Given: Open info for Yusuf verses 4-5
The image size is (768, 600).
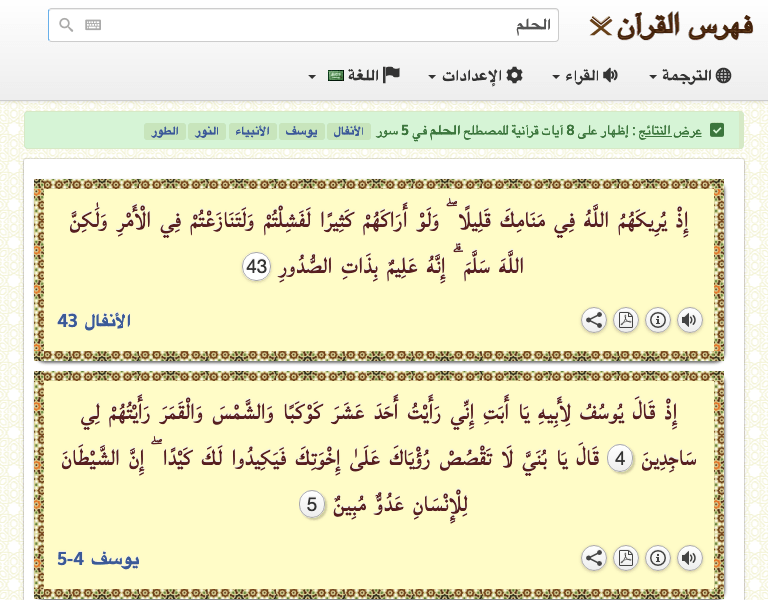Looking at the screenshot, I should [657, 558].
